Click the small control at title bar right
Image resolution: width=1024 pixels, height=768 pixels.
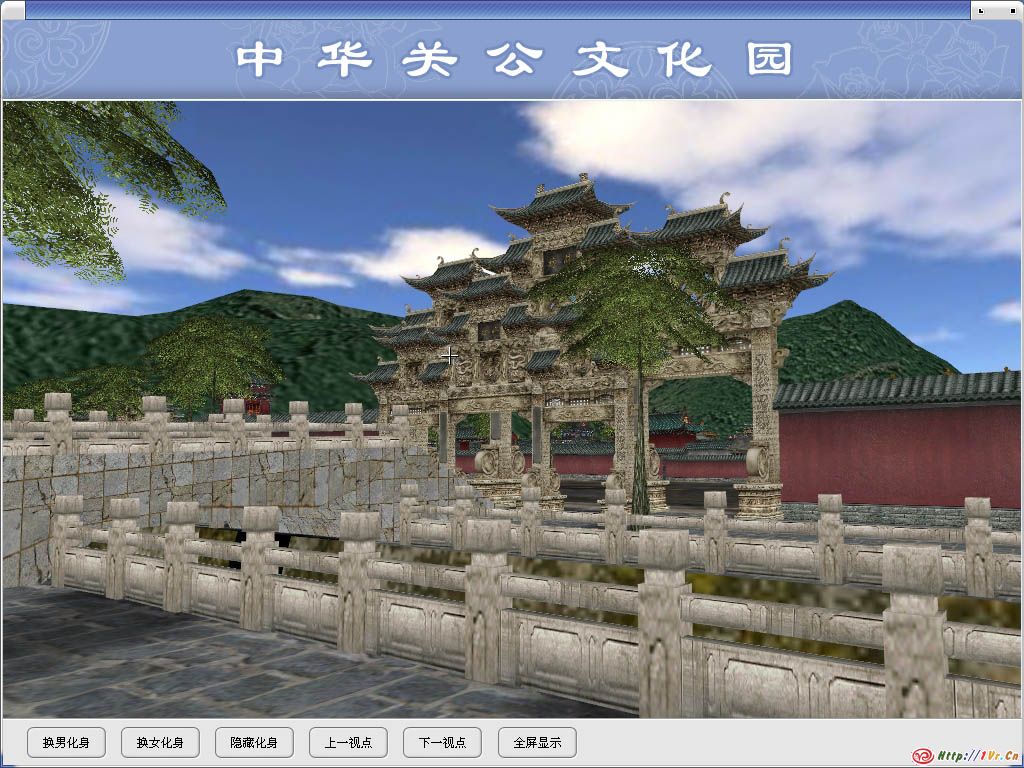pos(996,10)
